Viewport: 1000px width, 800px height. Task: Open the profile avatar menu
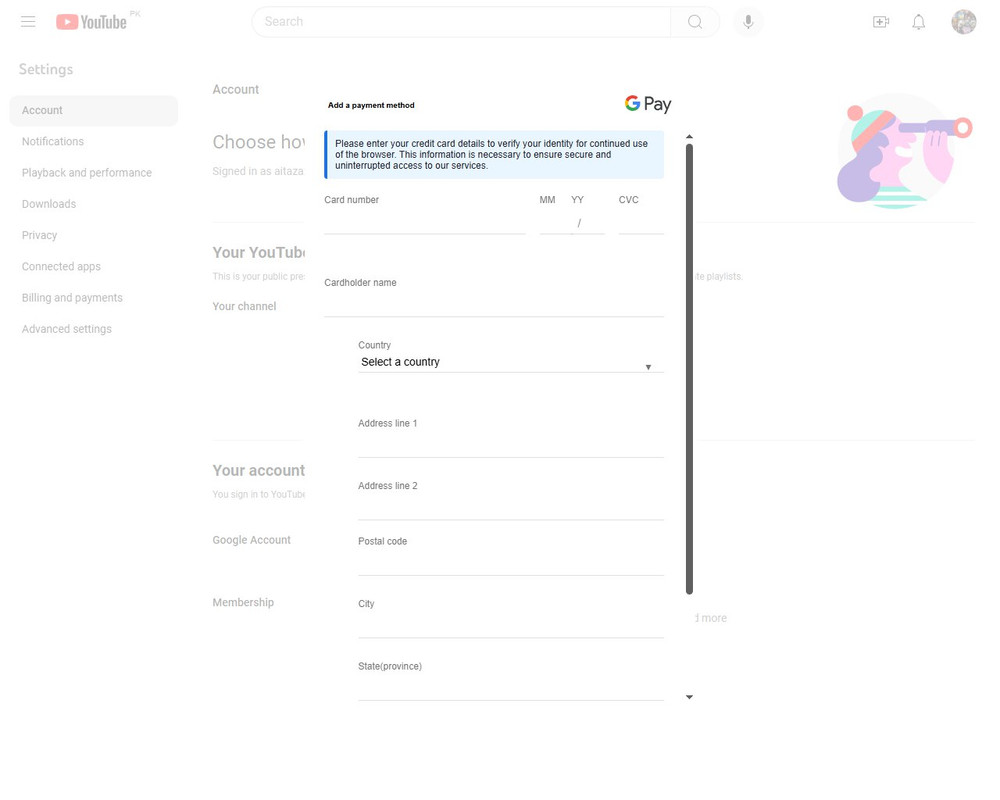pos(964,22)
